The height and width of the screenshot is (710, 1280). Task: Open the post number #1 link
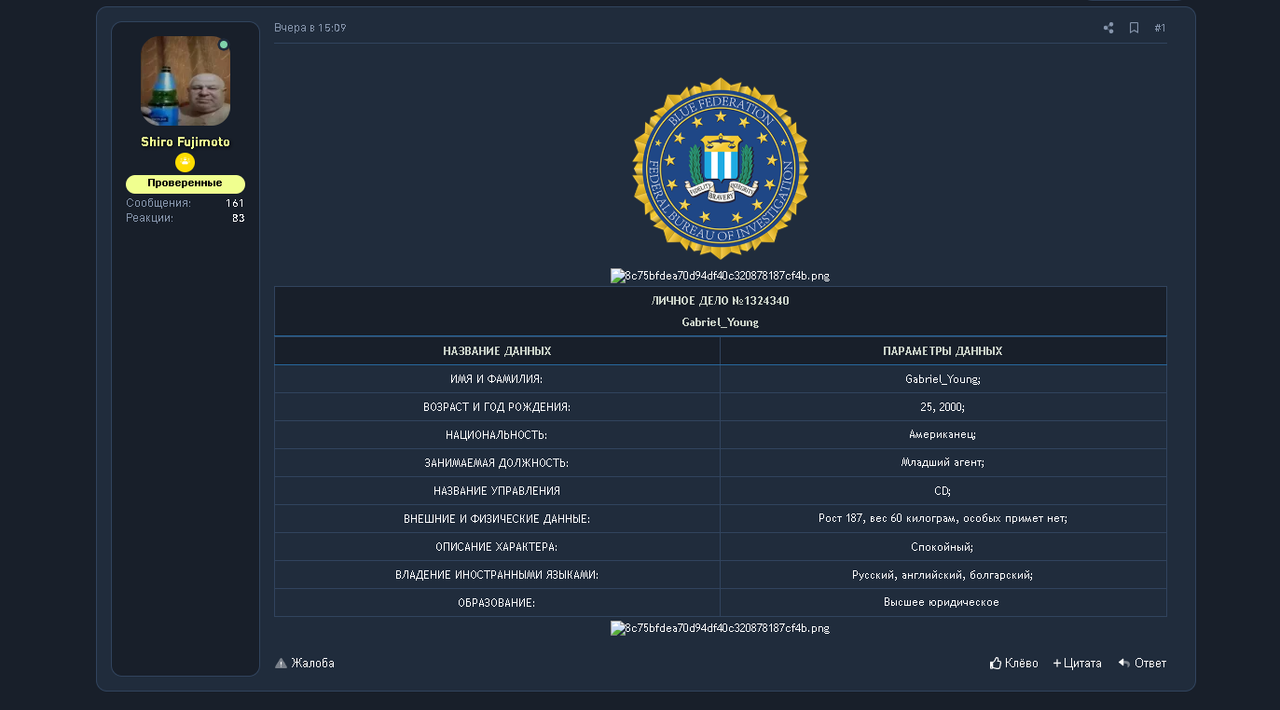(x=1160, y=28)
